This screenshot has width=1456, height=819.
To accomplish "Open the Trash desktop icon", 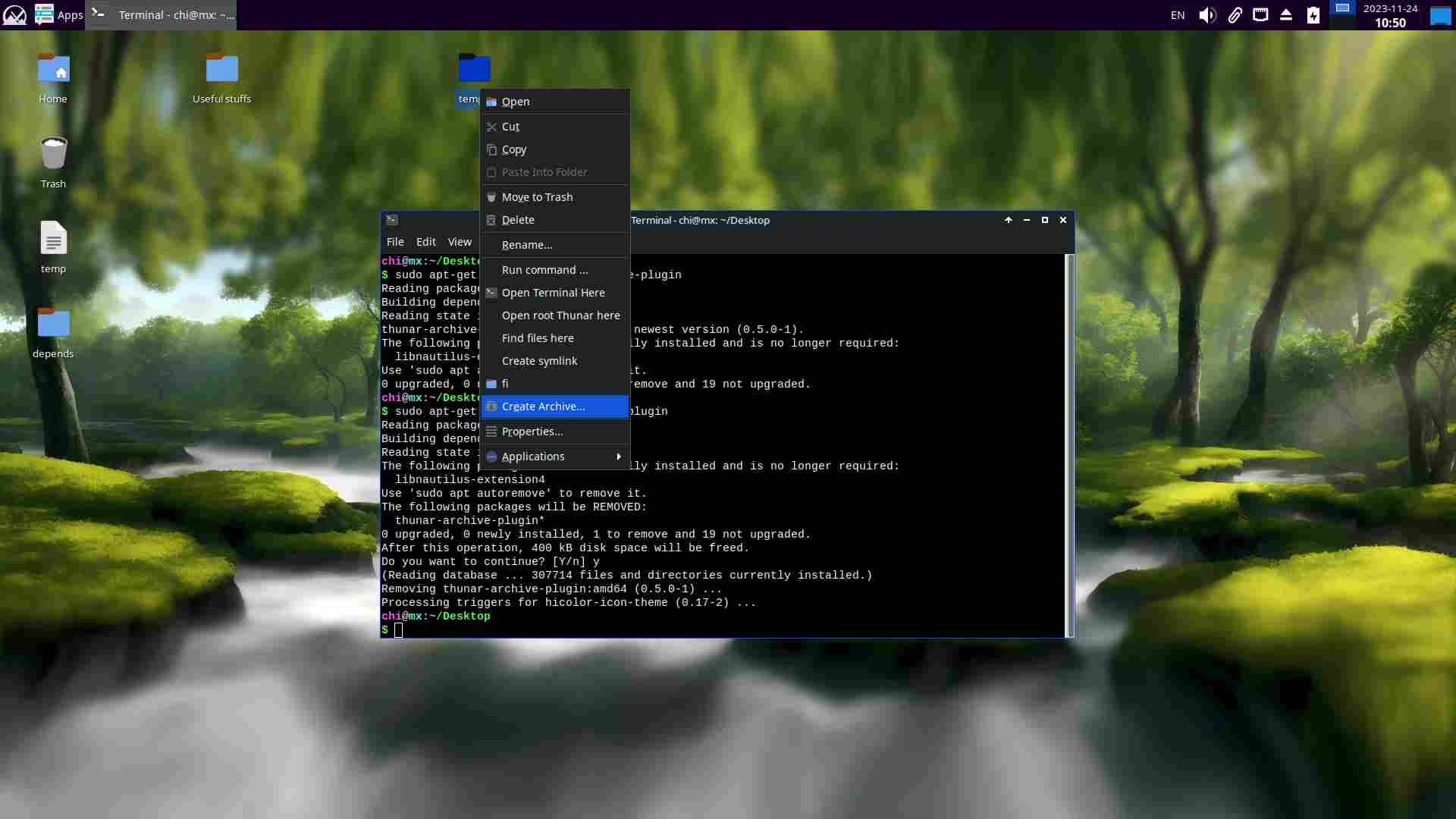I will (53, 154).
